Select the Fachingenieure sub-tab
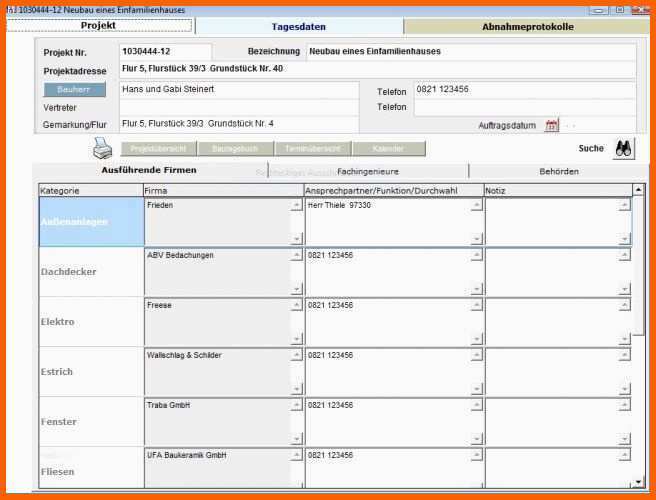The image size is (656, 500). (368, 172)
